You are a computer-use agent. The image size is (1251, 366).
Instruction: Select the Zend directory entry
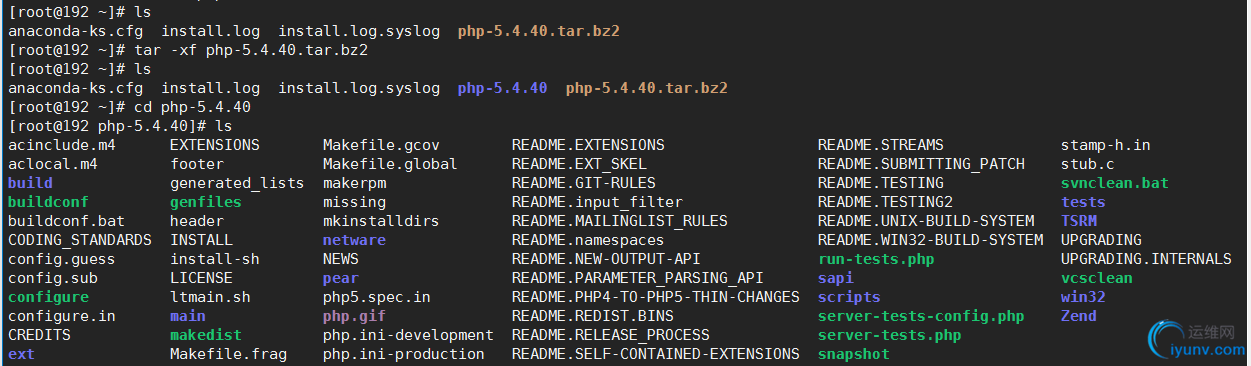click(1079, 316)
